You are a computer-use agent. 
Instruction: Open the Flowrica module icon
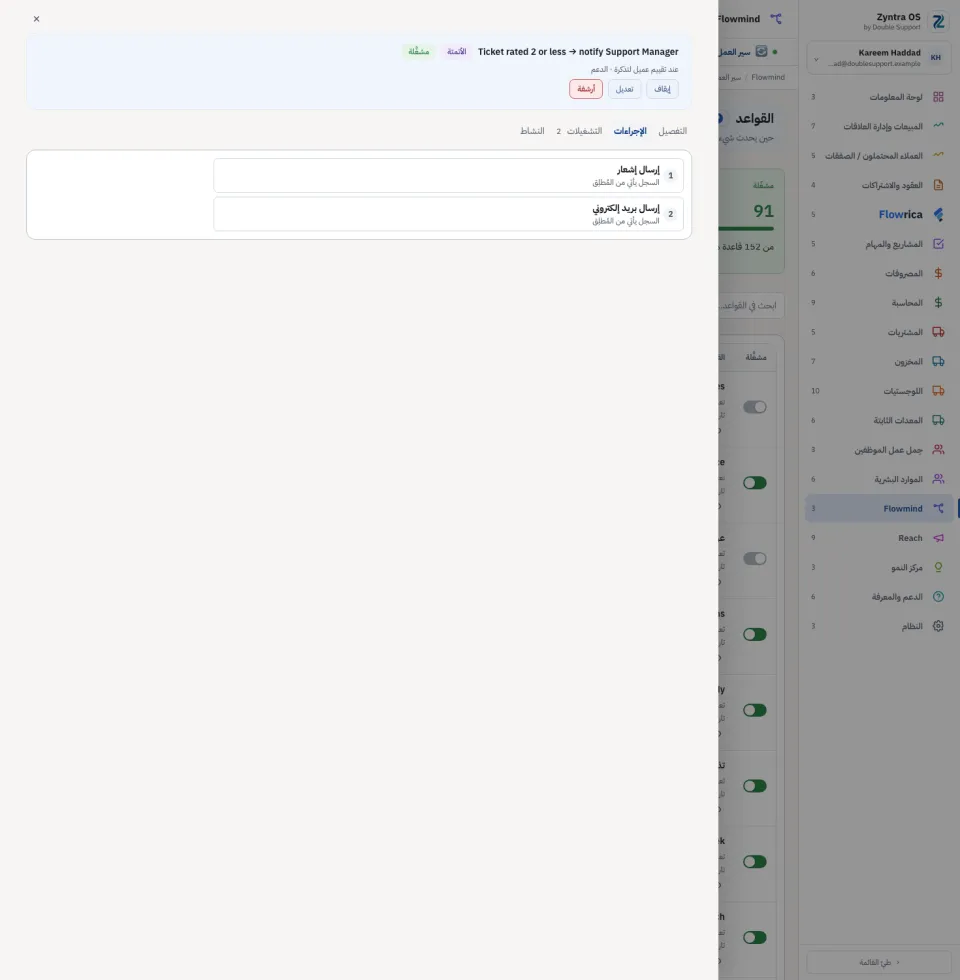click(x=938, y=214)
